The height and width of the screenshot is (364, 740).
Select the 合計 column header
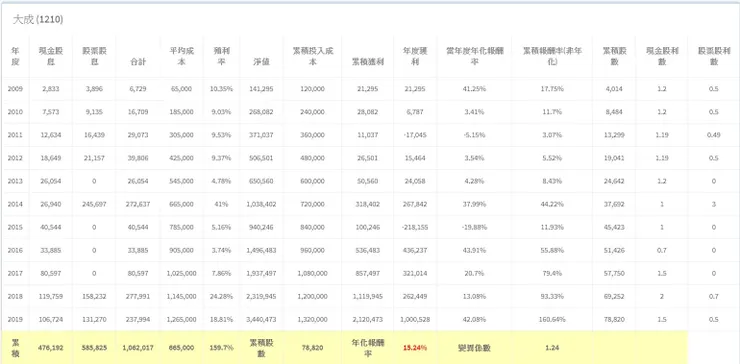tap(138, 62)
